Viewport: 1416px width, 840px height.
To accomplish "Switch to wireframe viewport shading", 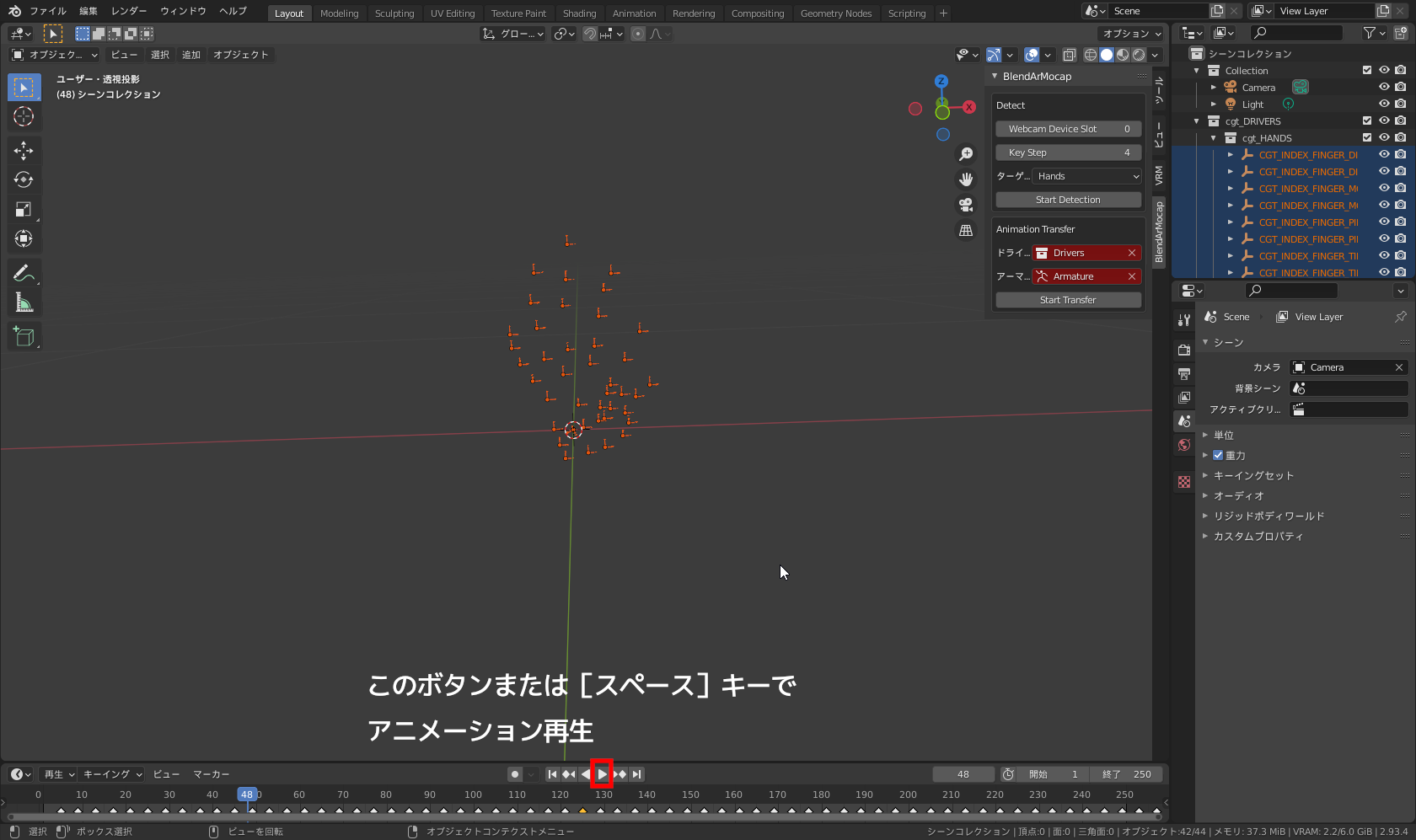I will [x=1091, y=55].
